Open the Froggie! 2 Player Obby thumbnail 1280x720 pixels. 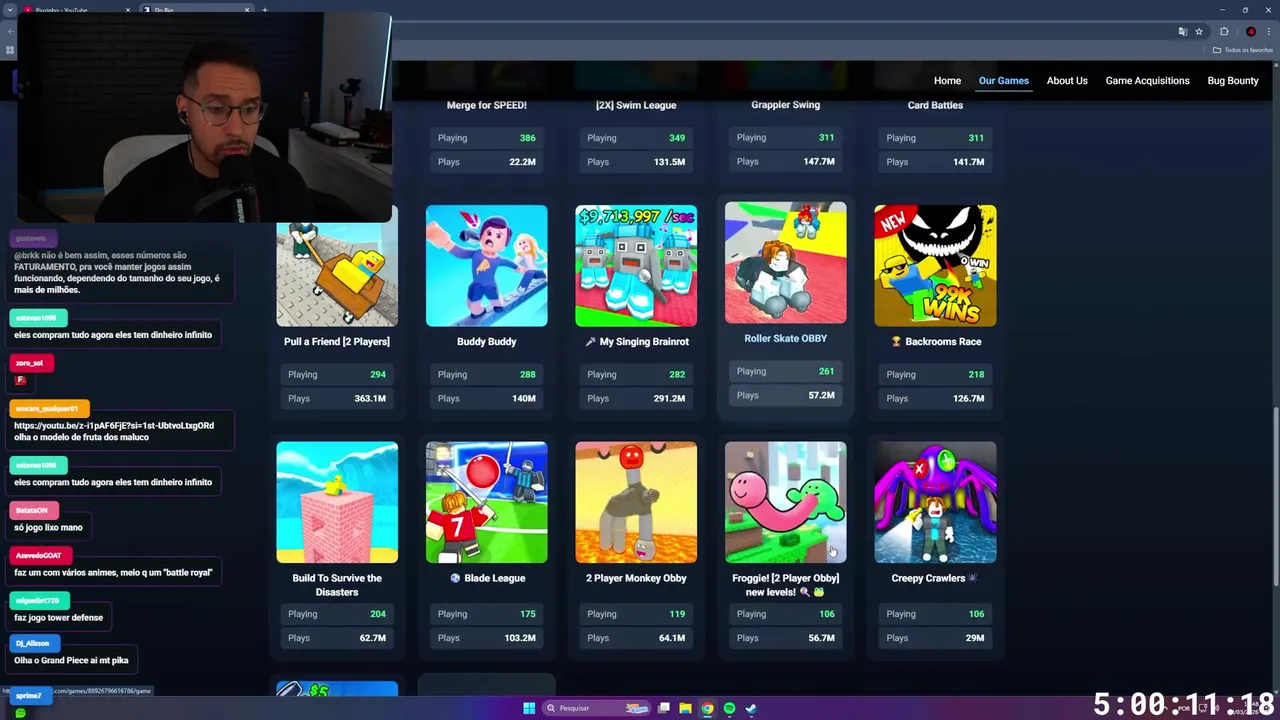785,502
